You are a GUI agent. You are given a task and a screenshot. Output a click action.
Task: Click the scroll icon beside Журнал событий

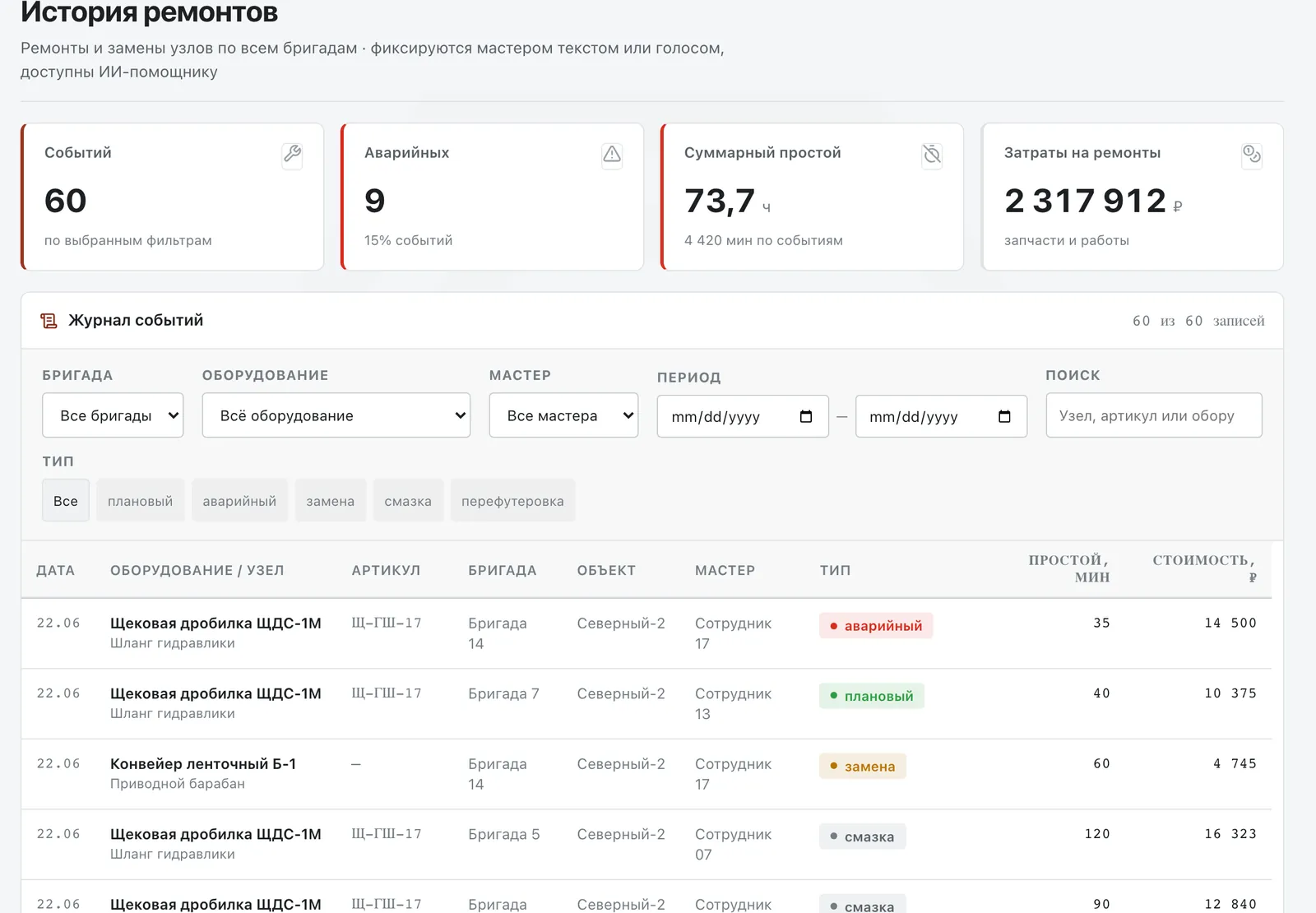[49, 321]
